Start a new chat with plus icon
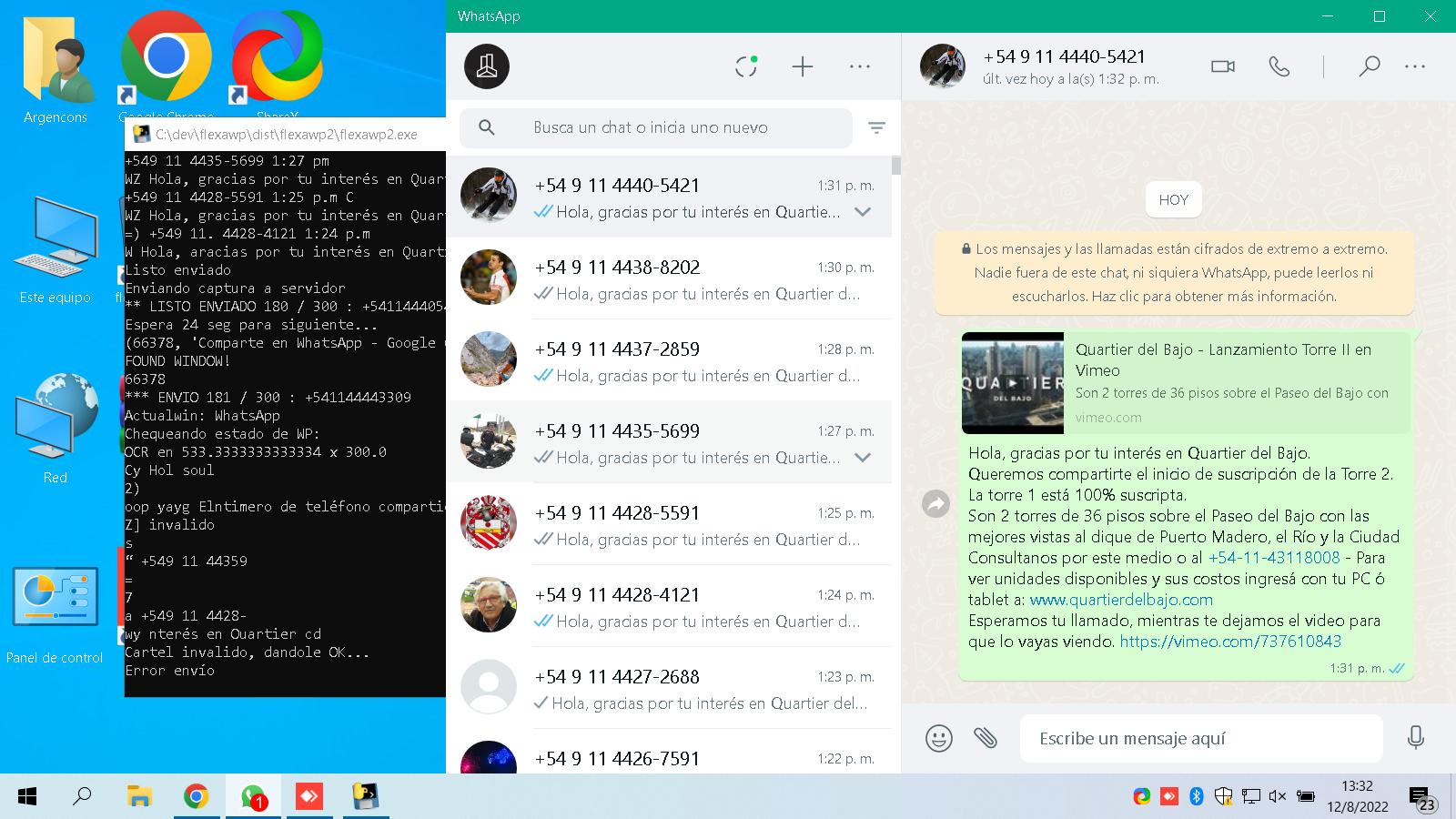The width and height of the screenshot is (1456, 819). [x=803, y=66]
